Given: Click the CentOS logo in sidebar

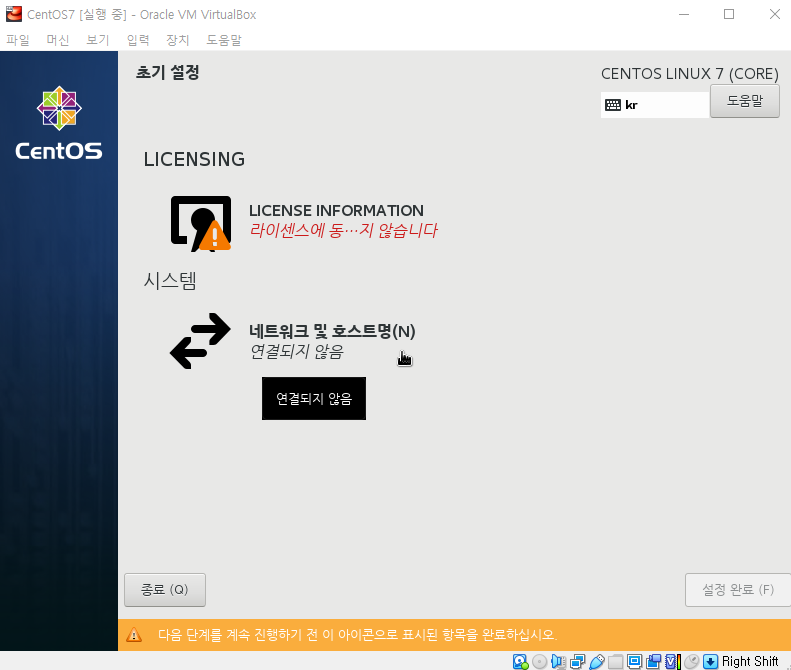Looking at the screenshot, I should click(x=59, y=123).
